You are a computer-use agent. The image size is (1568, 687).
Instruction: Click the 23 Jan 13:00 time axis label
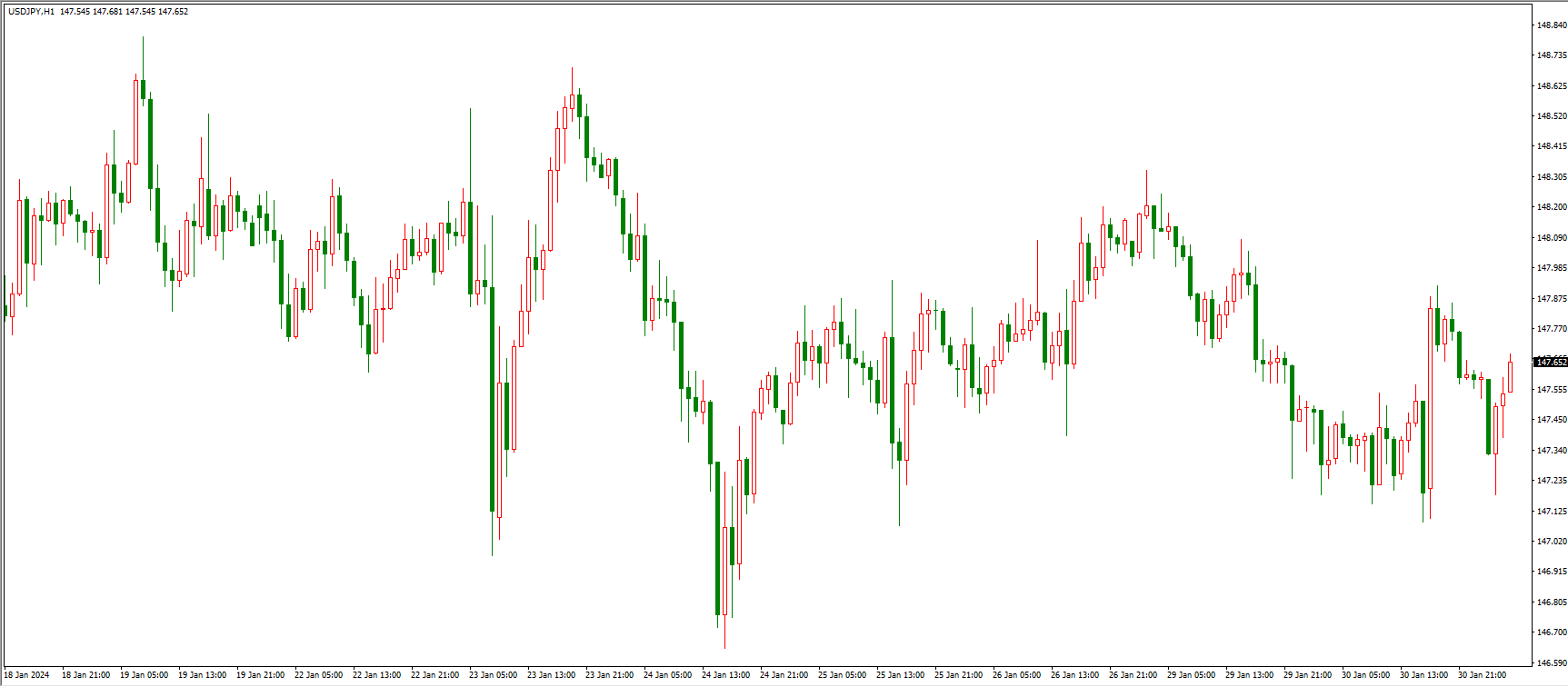point(551,675)
